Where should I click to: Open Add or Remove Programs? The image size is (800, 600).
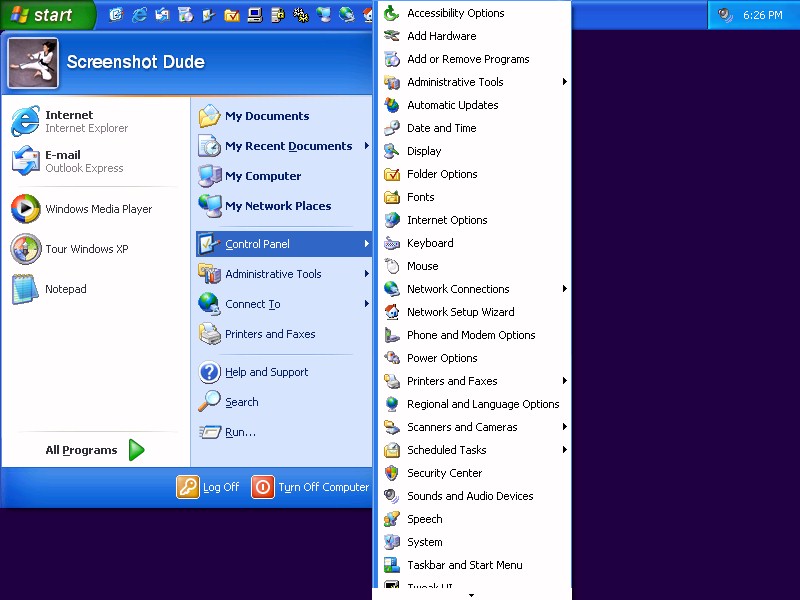pyautogui.click(x=468, y=59)
